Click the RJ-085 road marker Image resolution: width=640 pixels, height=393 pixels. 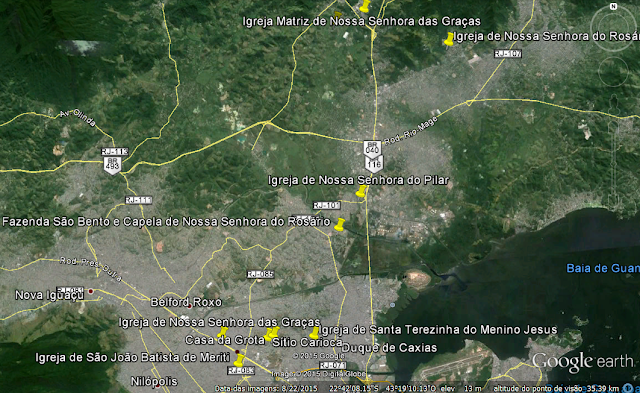coord(260,274)
